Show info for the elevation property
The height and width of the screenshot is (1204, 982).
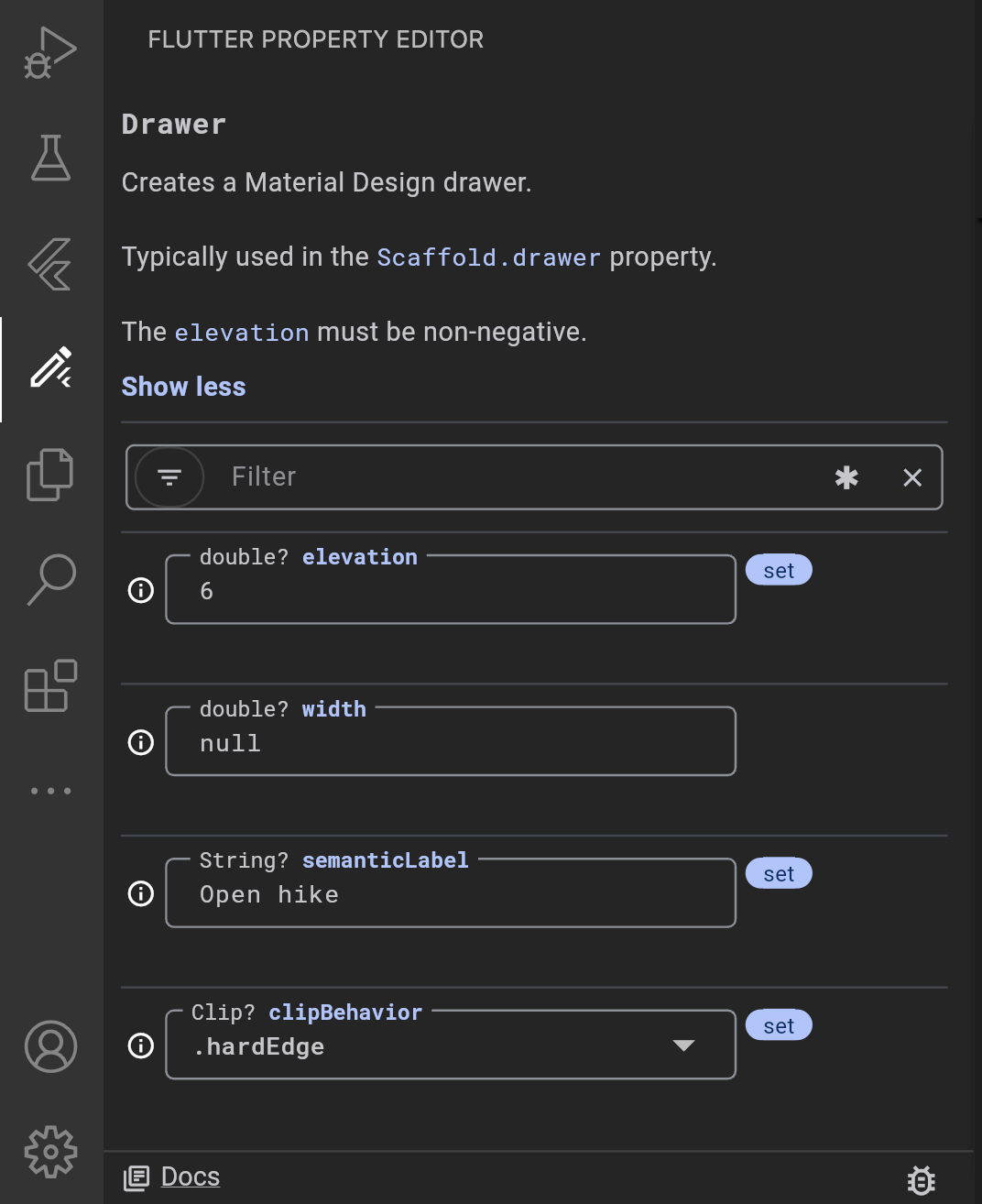pos(139,590)
